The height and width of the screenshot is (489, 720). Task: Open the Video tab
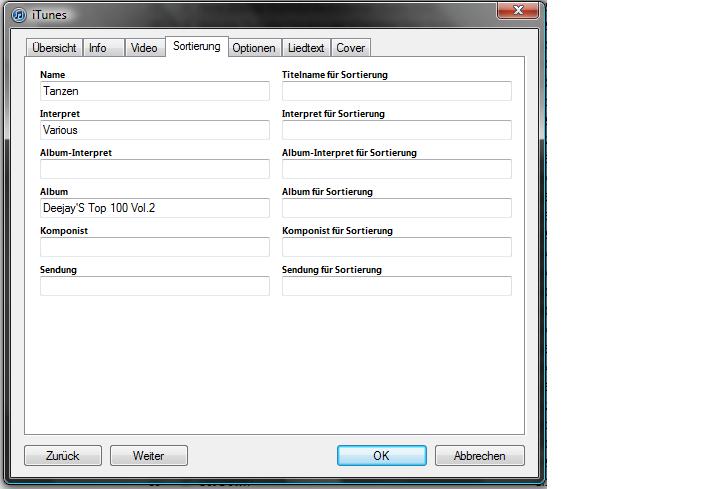click(144, 48)
